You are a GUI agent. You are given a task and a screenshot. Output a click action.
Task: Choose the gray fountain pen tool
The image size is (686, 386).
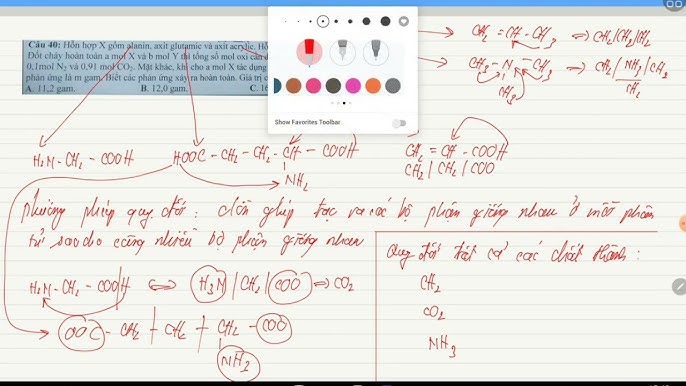pyautogui.click(x=342, y=53)
